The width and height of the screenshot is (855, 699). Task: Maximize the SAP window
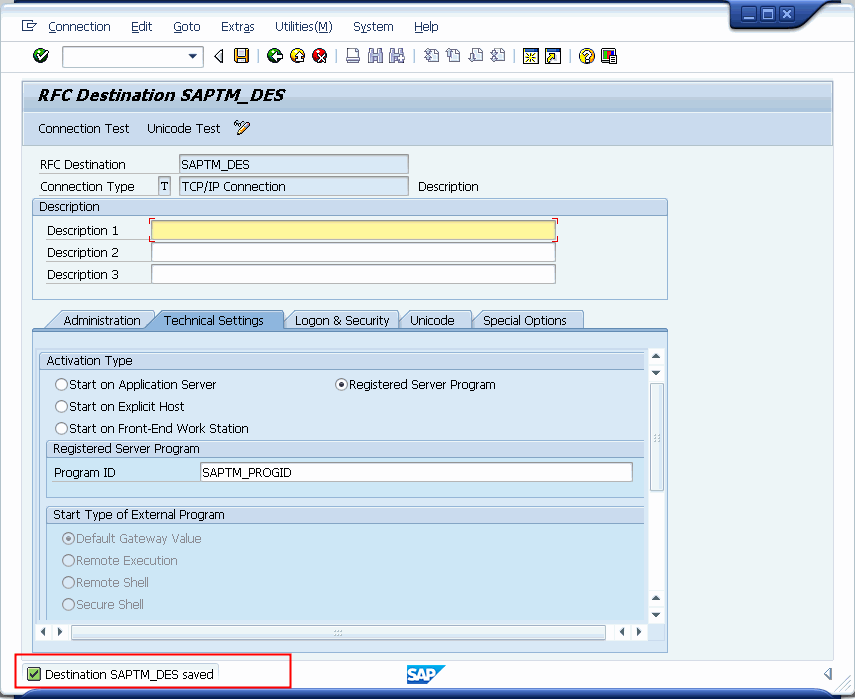pyautogui.click(x=768, y=14)
